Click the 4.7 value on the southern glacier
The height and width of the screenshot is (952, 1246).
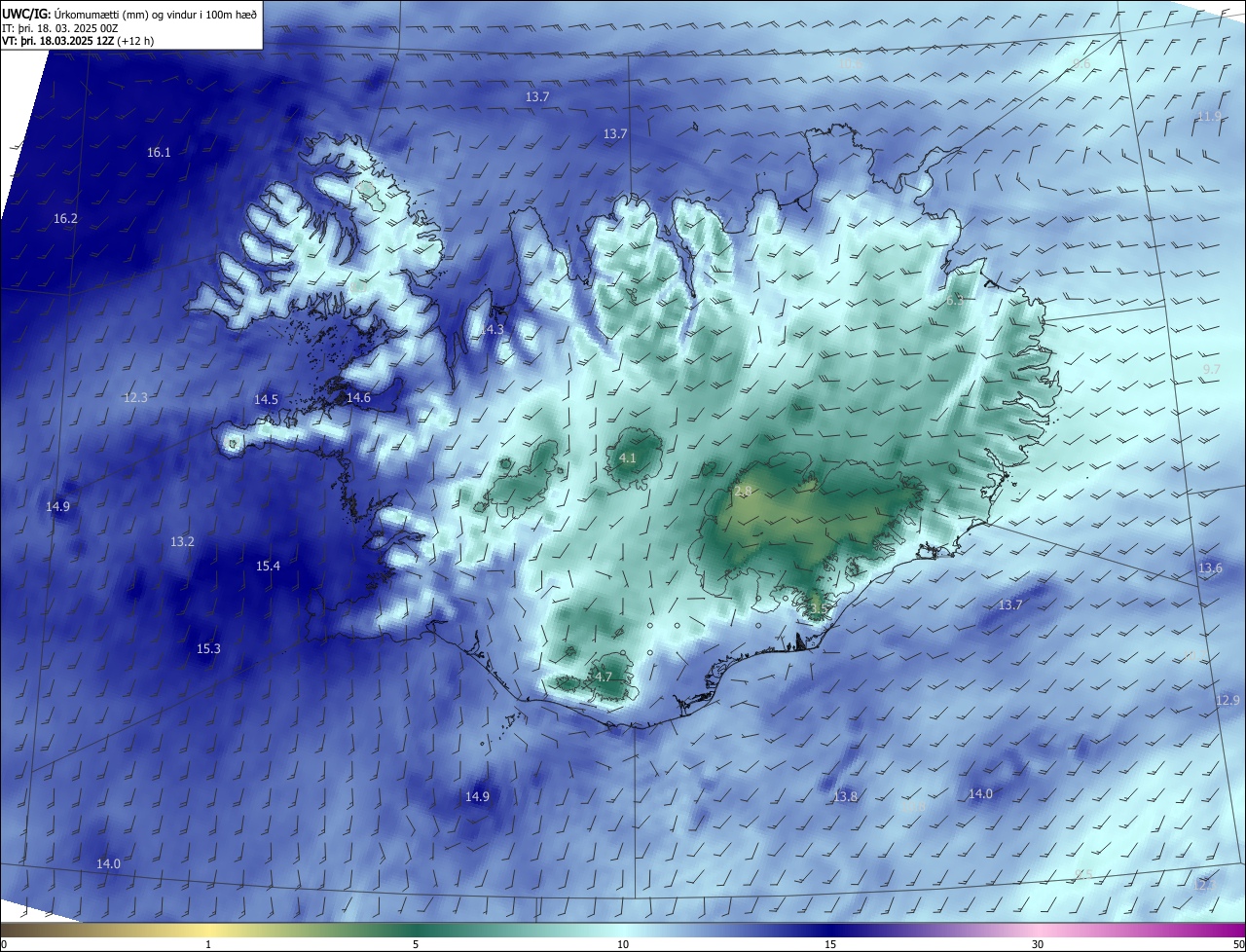[x=604, y=677]
